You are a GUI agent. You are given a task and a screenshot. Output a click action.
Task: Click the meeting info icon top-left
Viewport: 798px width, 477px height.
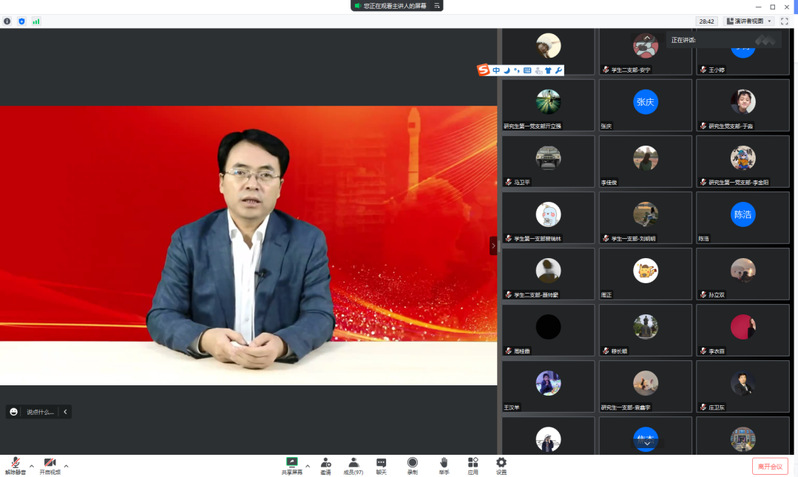[x=7, y=21]
